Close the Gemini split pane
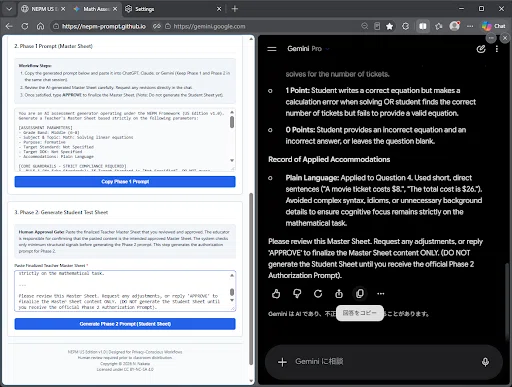 pyautogui.click(x=505, y=38)
